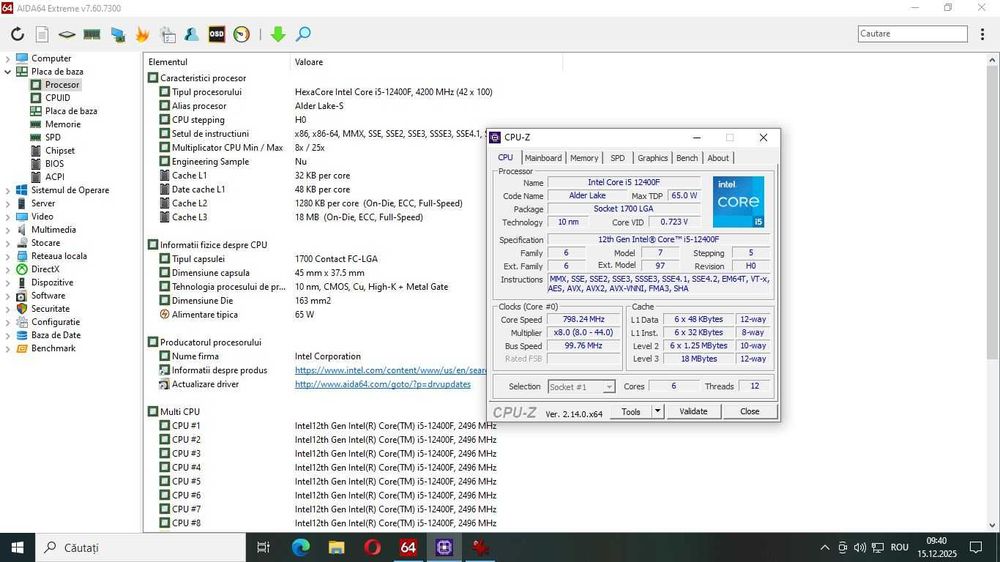
Task: Switch to the Memory tab in CPU-Z
Action: click(584, 158)
